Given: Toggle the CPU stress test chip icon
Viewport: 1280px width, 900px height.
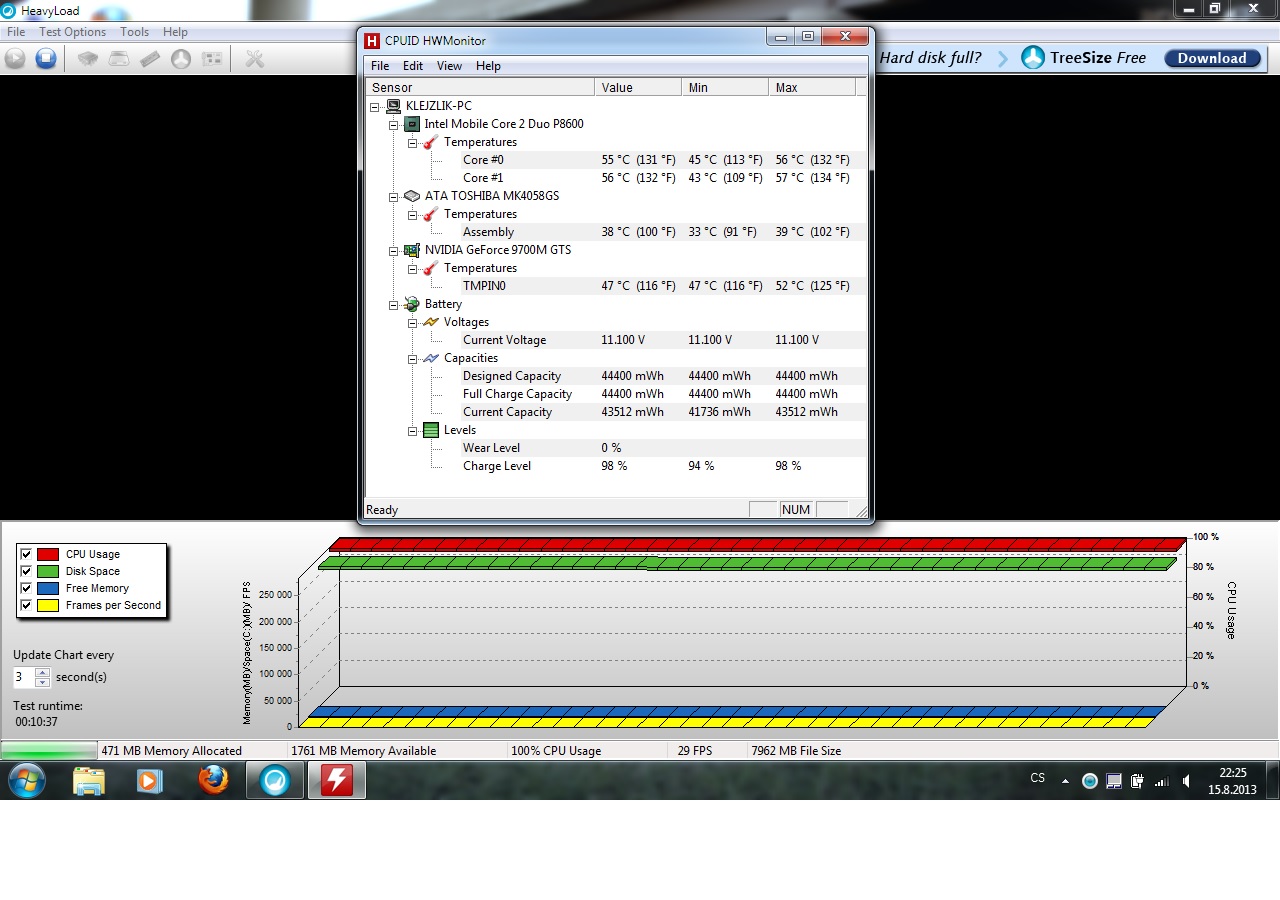Looking at the screenshot, I should tap(88, 59).
